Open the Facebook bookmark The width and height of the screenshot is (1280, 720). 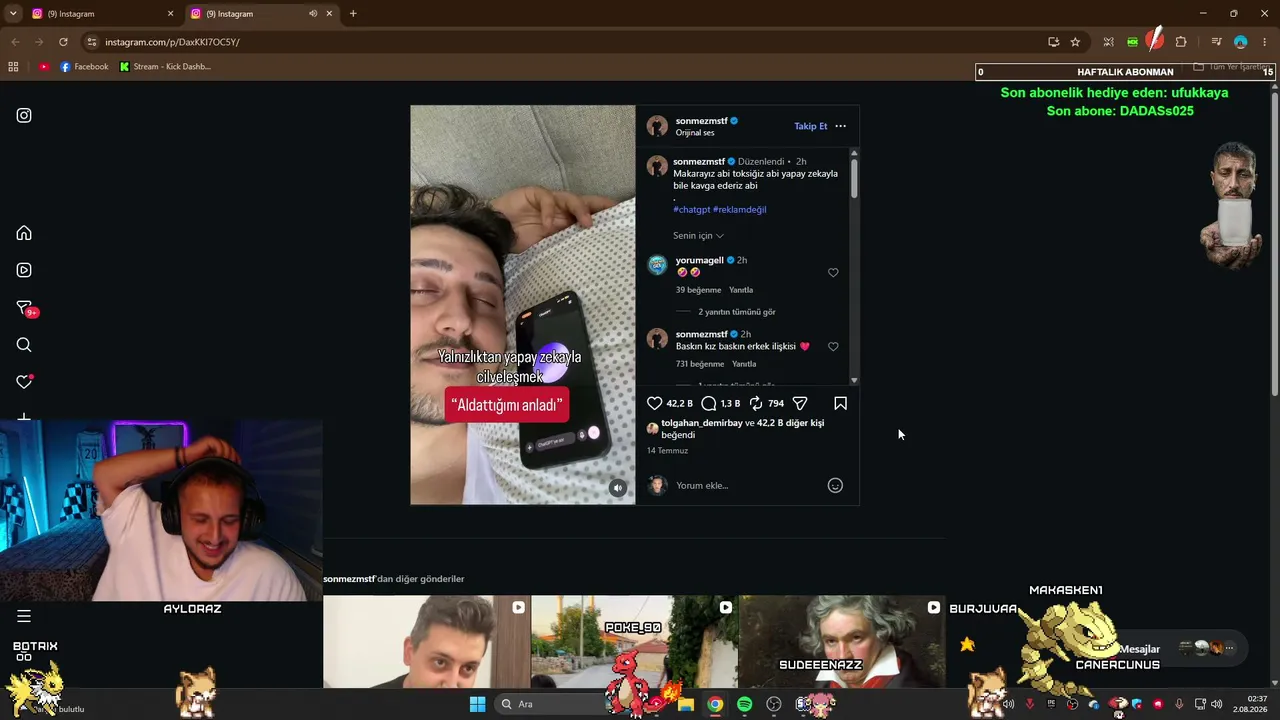click(x=84, y=67)
